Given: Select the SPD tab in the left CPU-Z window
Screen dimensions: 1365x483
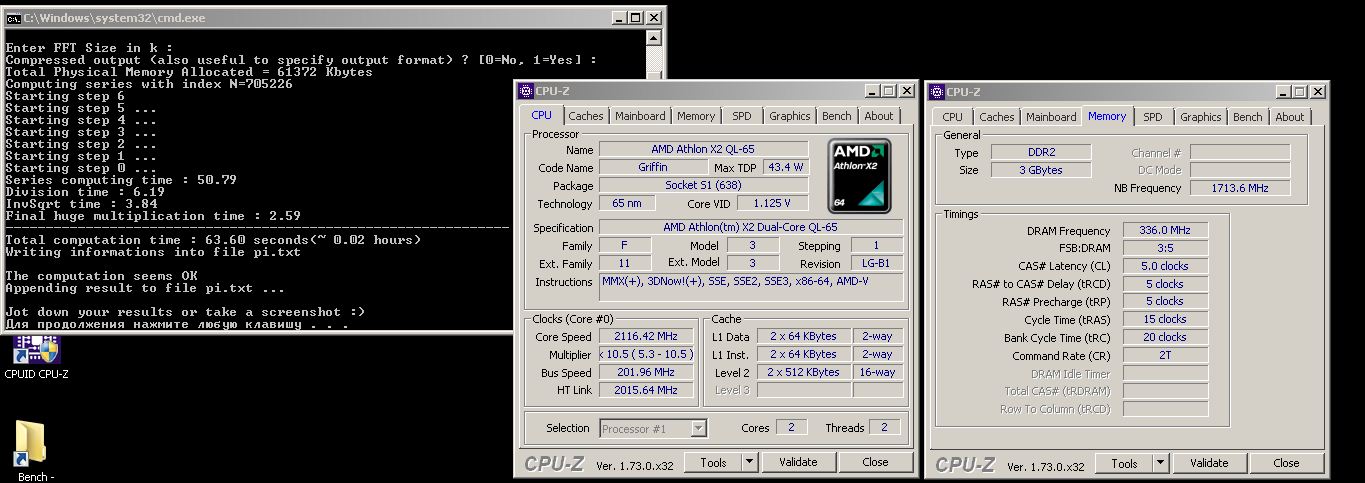Looking at the screenshot, I should [x=741, y=116].
